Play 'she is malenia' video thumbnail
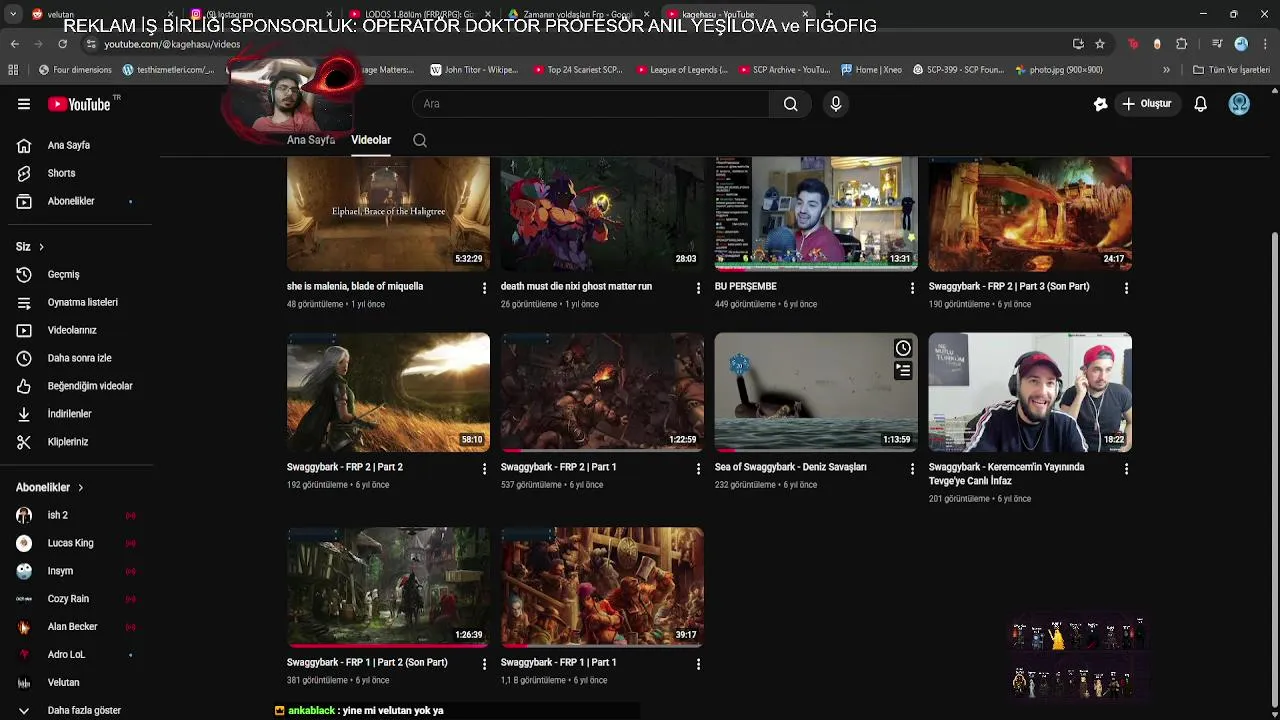 (388, 214)
